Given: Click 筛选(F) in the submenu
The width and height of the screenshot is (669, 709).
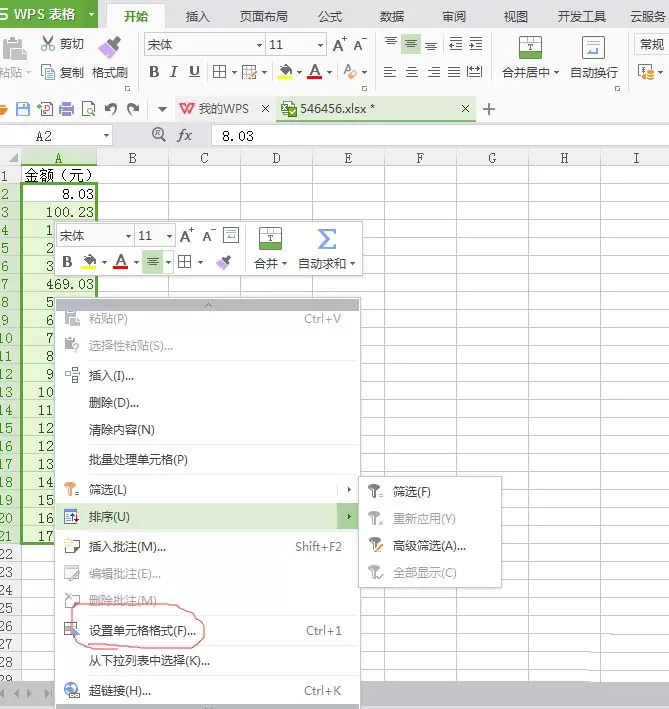Looking at the screenshot, I should [x=430, y=491].
